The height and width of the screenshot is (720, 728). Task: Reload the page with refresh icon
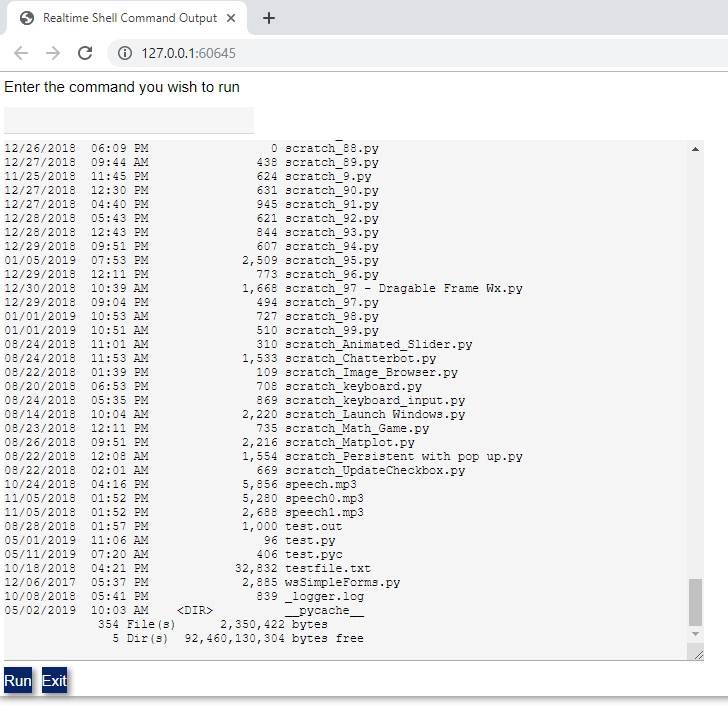[x=85, y=53]
